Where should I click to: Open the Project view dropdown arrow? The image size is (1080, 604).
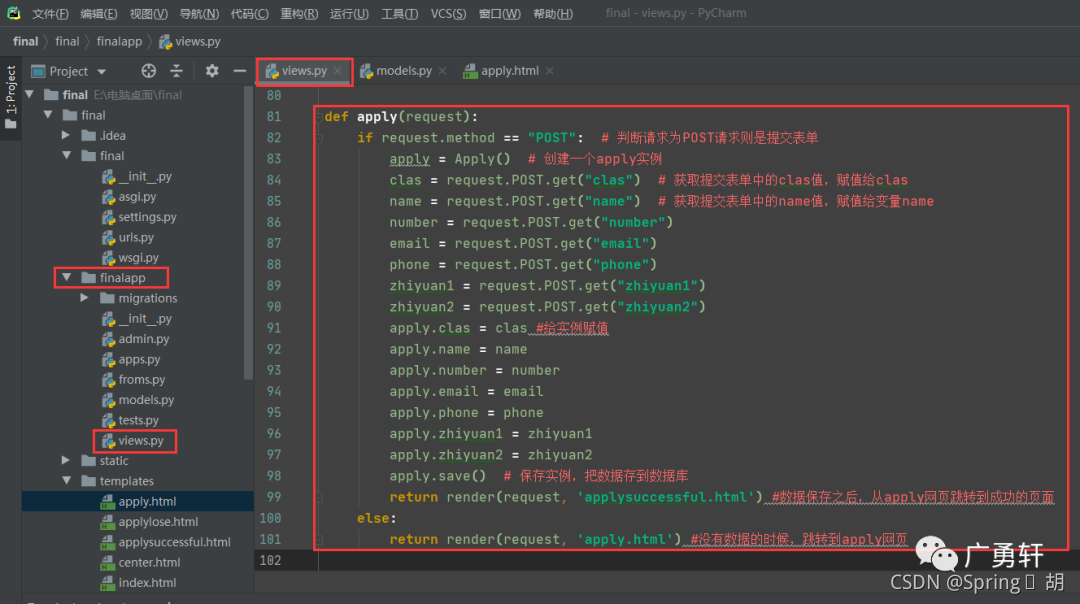pyautogui.click(x=99, y=70)
